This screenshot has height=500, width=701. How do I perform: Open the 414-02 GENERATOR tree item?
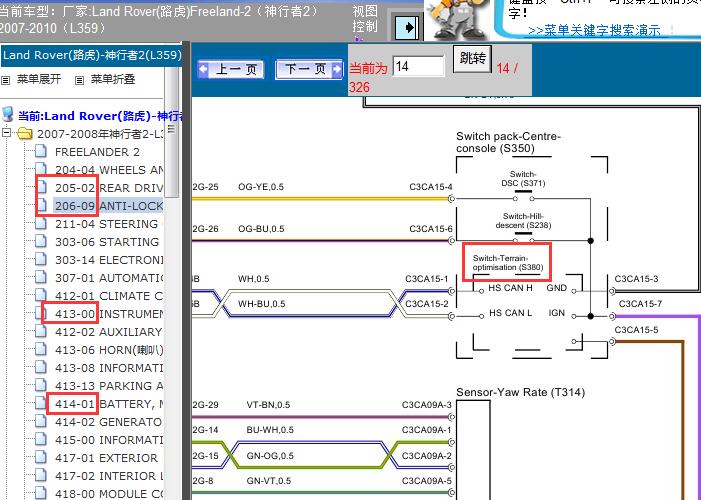tap(109, 422)
